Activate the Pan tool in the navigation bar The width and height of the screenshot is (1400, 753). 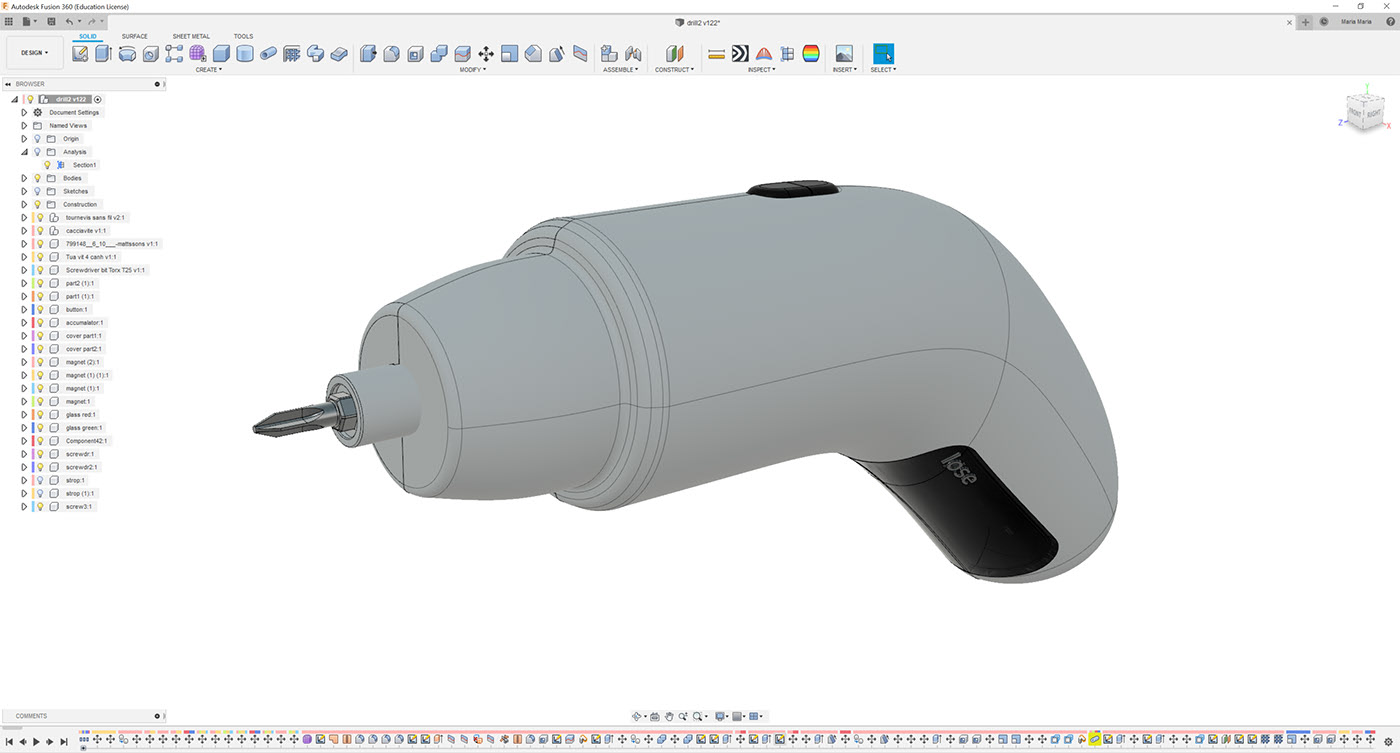[669, 716]
